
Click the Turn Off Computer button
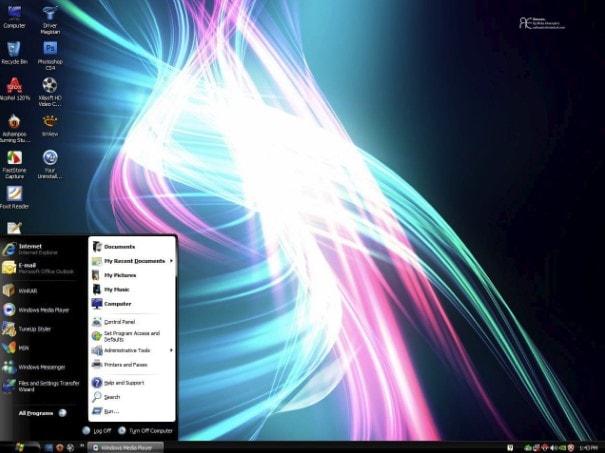click(145, 431)
